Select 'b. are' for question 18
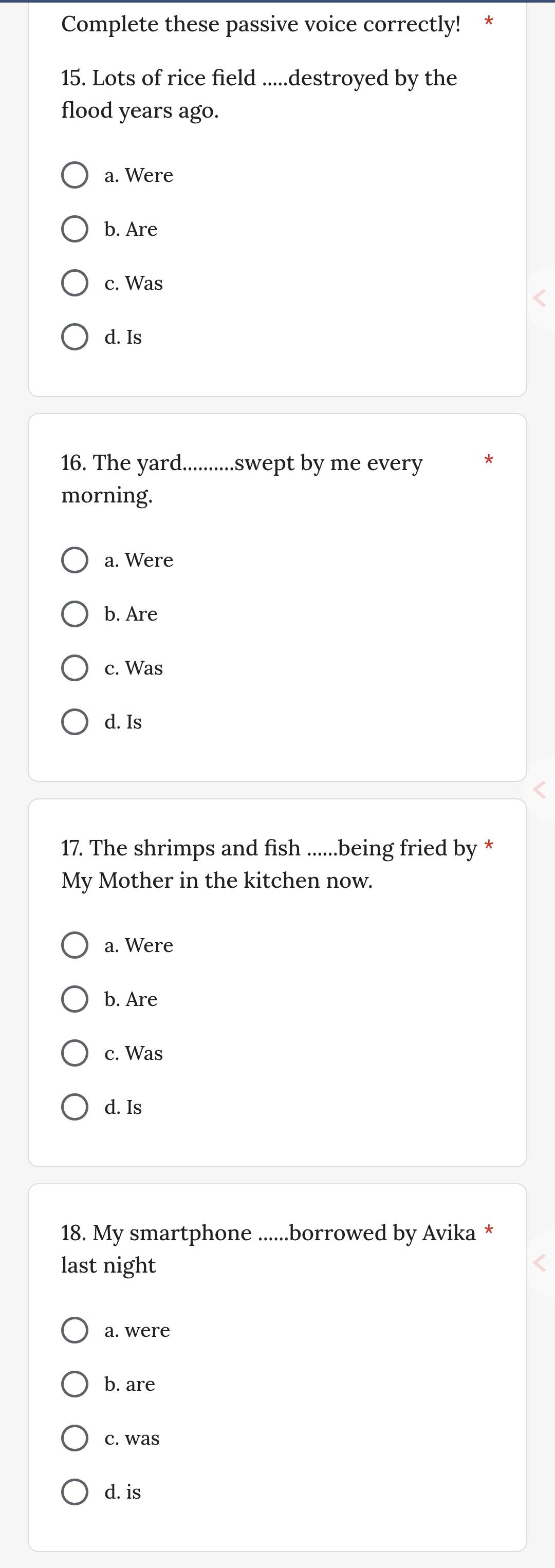 pos(75,1384)
